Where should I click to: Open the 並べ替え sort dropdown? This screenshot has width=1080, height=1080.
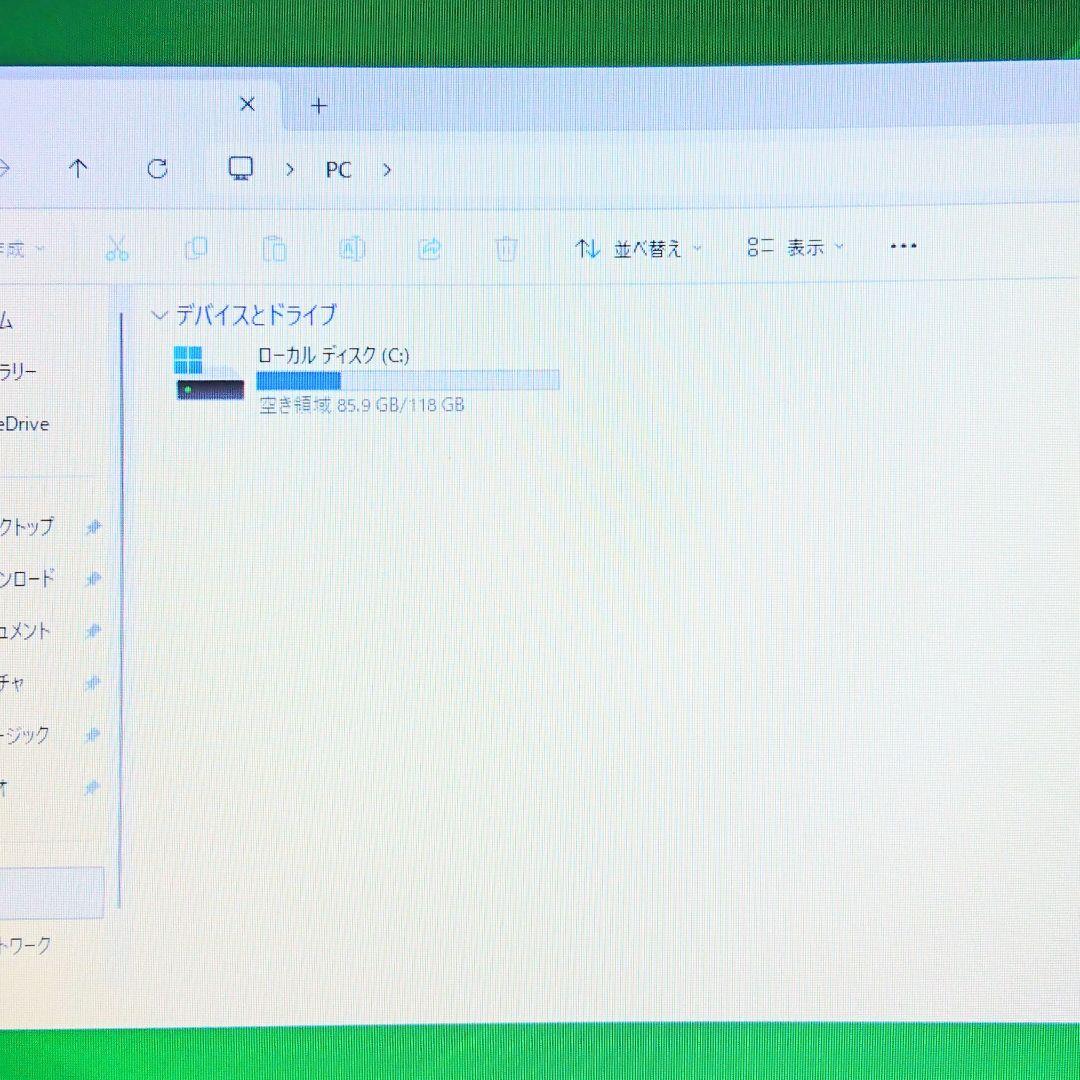pos(639,248)
